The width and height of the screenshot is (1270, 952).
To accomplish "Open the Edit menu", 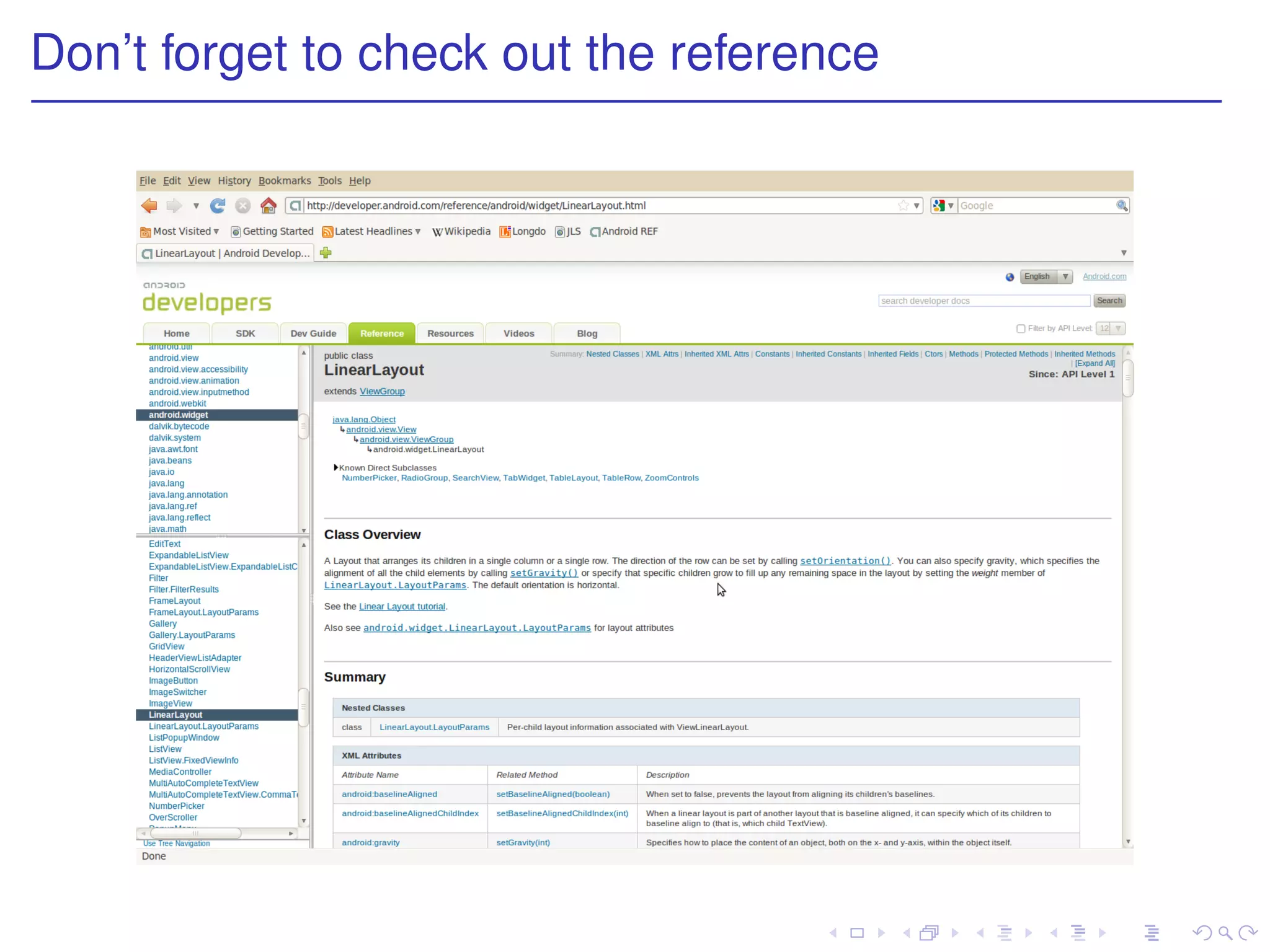I will [172, 180].
